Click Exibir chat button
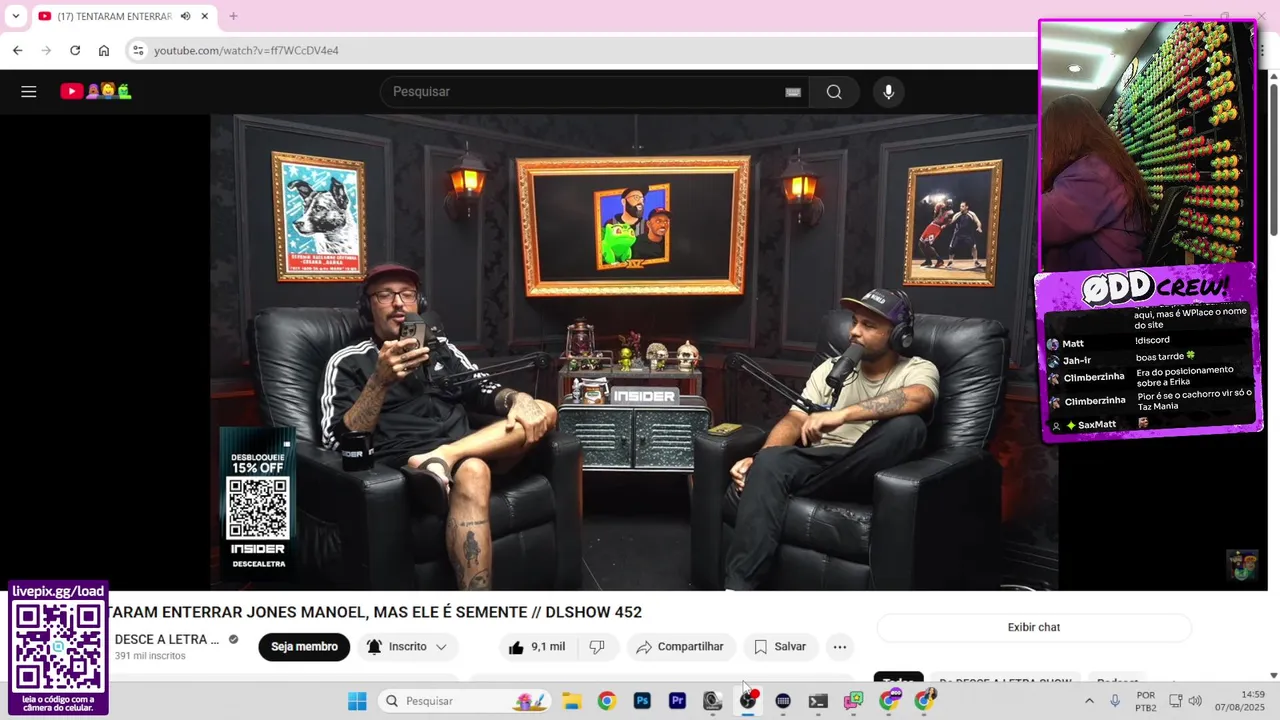 (1034, 627)
